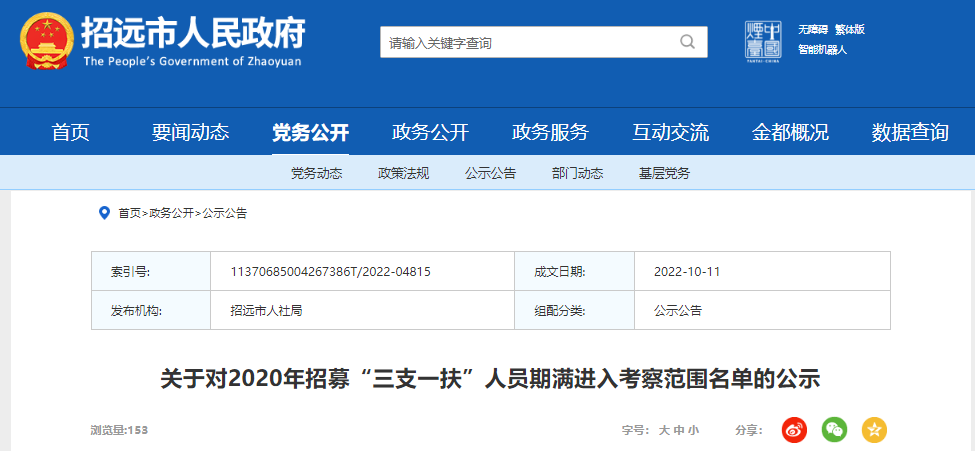
Task: Open the 无障碍 accessibility link
Action: pos(812,30)
